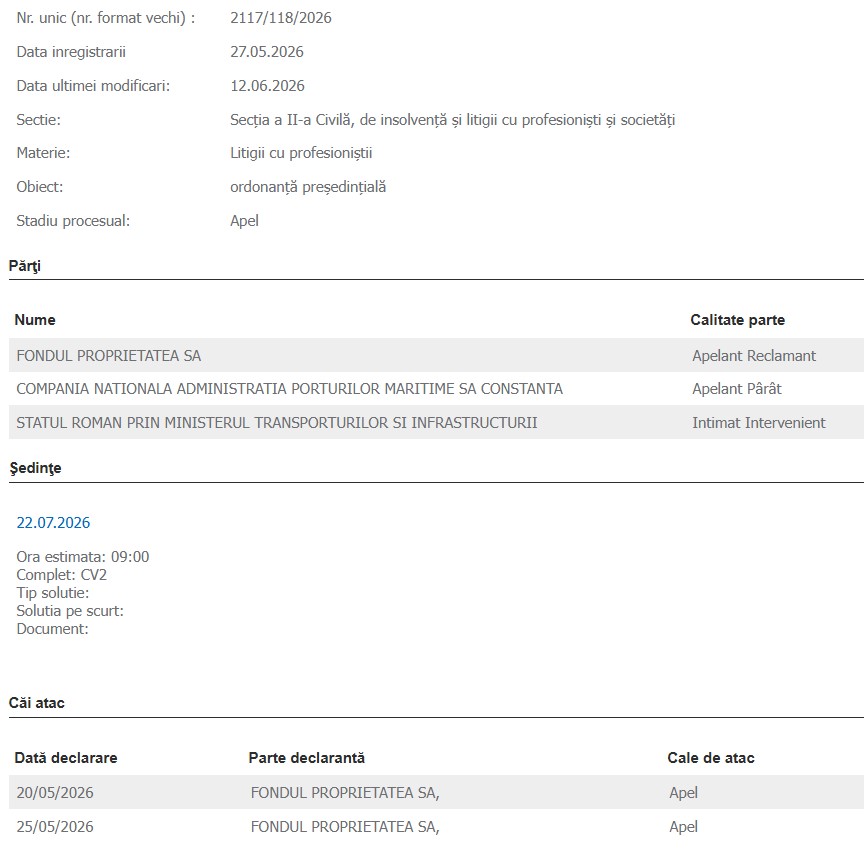Click the registration date 27.05.2026
This screenshot has width=867, height=850.
pos(267,51)
